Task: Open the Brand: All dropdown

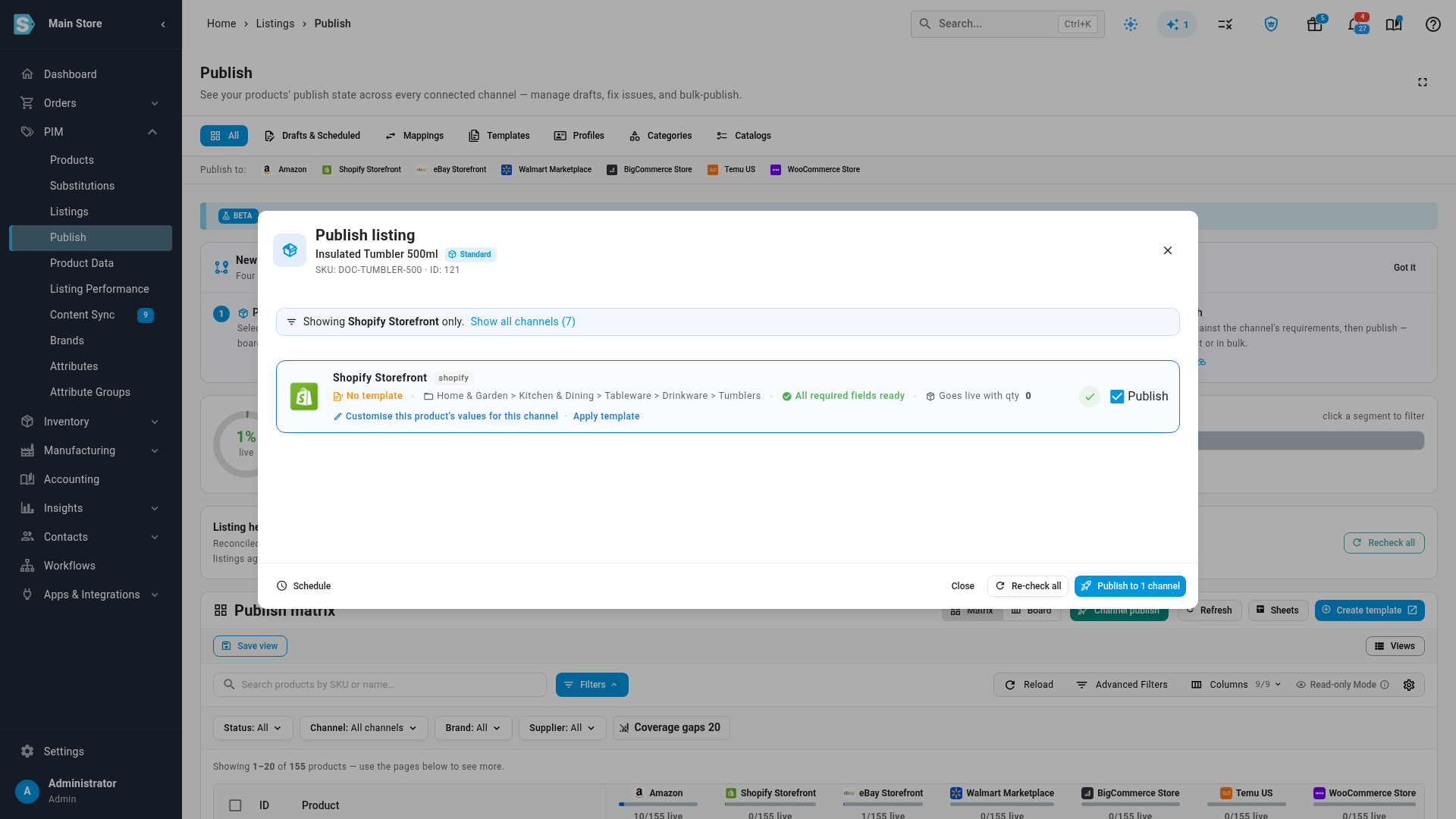Action: 472,728
